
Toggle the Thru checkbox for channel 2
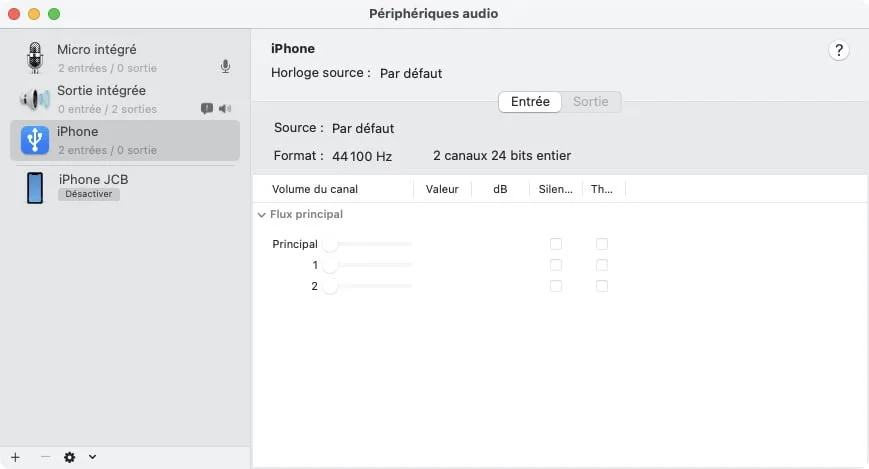click(x=602, y=286)
